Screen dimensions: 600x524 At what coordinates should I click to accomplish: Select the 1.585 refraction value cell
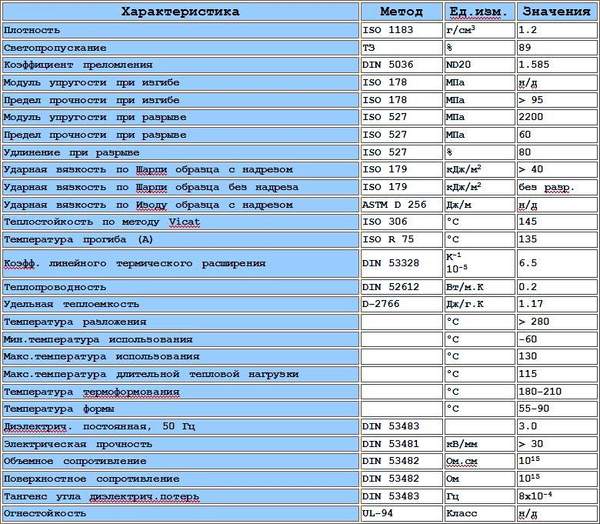coord(556,65)
